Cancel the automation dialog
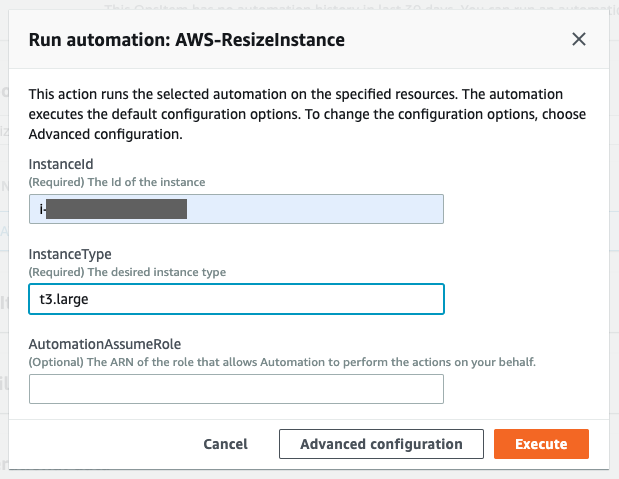The width and height of the screenshot is (619, 479). click(225, 444)
